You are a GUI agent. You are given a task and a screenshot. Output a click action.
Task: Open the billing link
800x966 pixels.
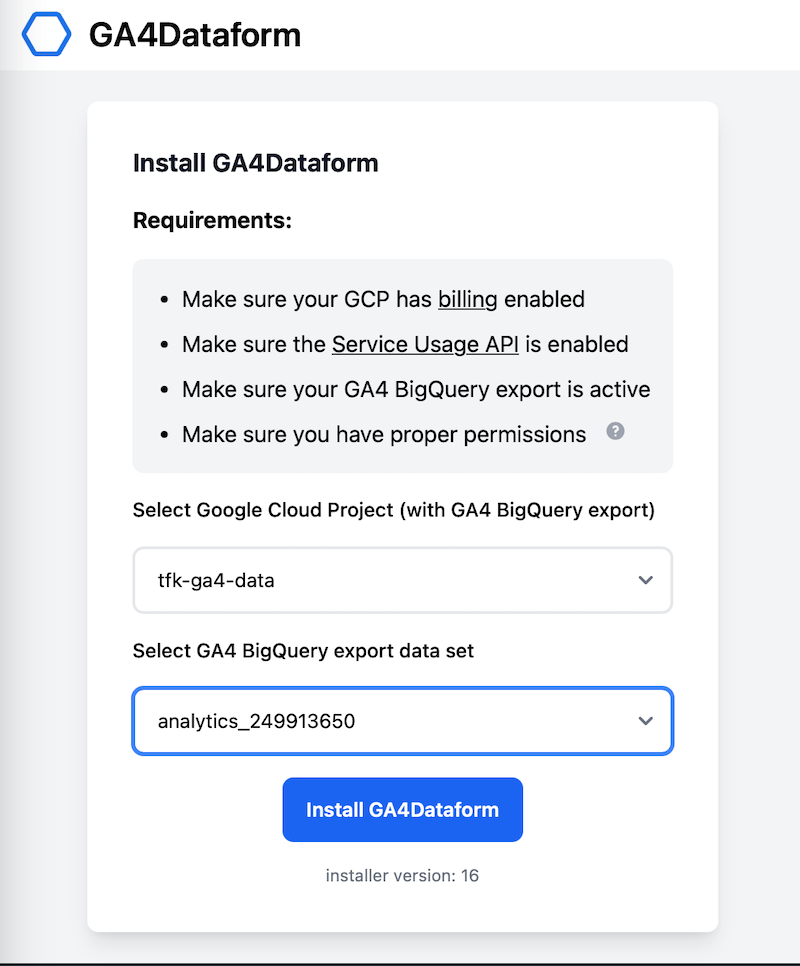pyautogui.click(x=467, y=298)
